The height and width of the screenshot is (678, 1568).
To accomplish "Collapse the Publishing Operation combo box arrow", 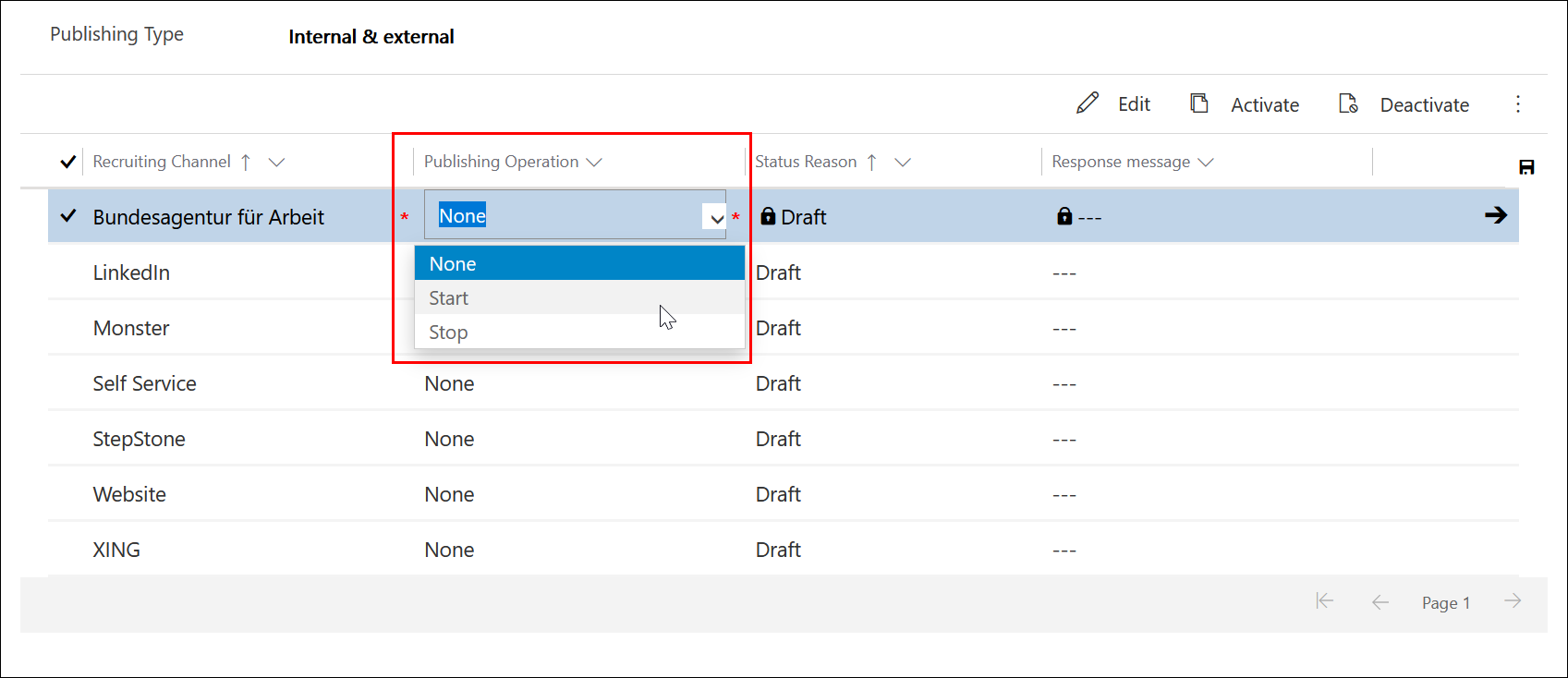I will click(716, 219).
